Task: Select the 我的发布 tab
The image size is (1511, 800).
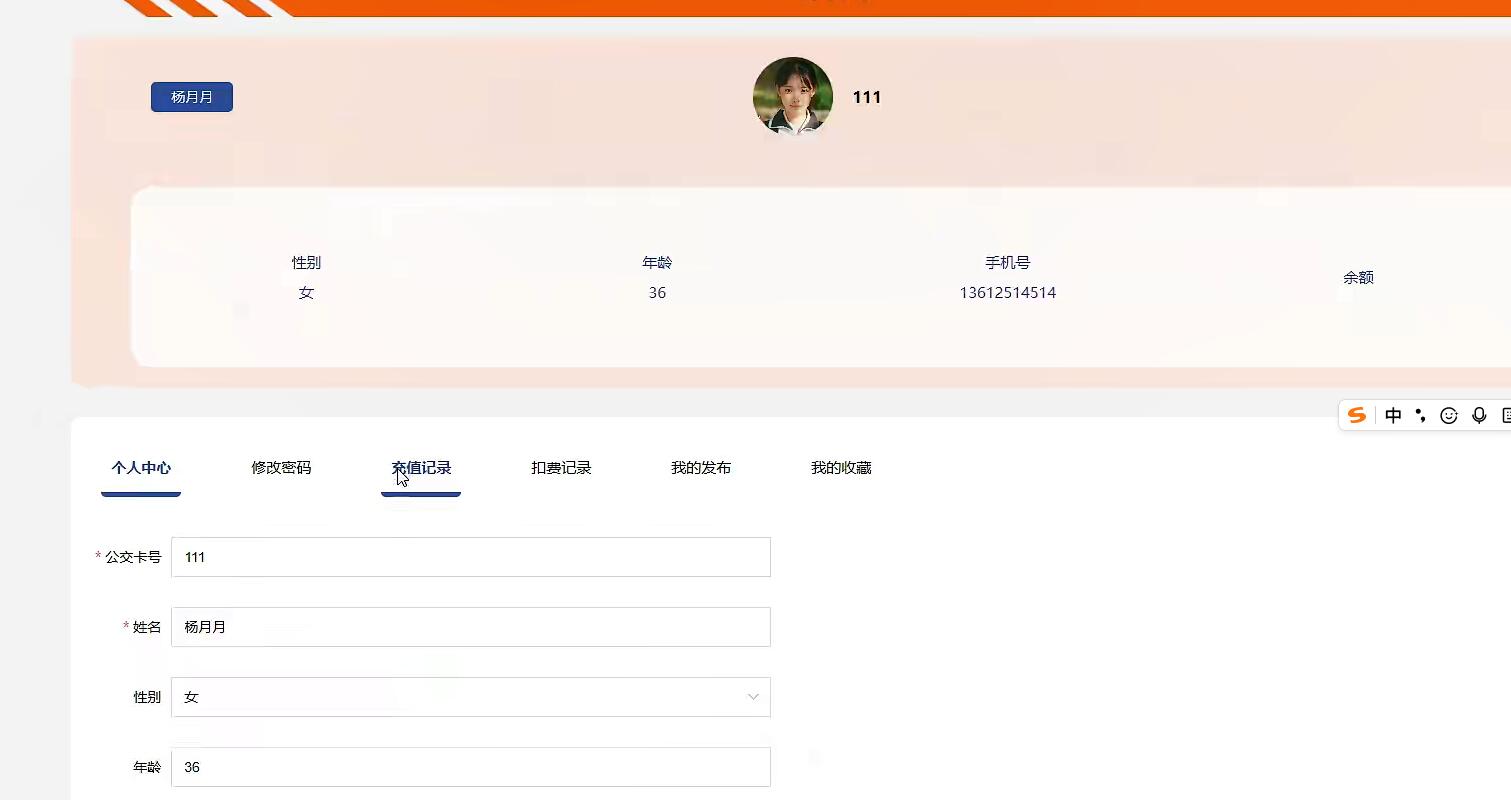Action: point(700,467)
